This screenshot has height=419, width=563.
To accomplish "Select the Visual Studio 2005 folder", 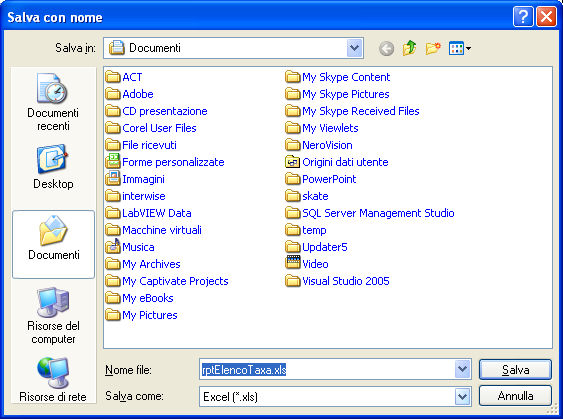I will tap(338, 281).
